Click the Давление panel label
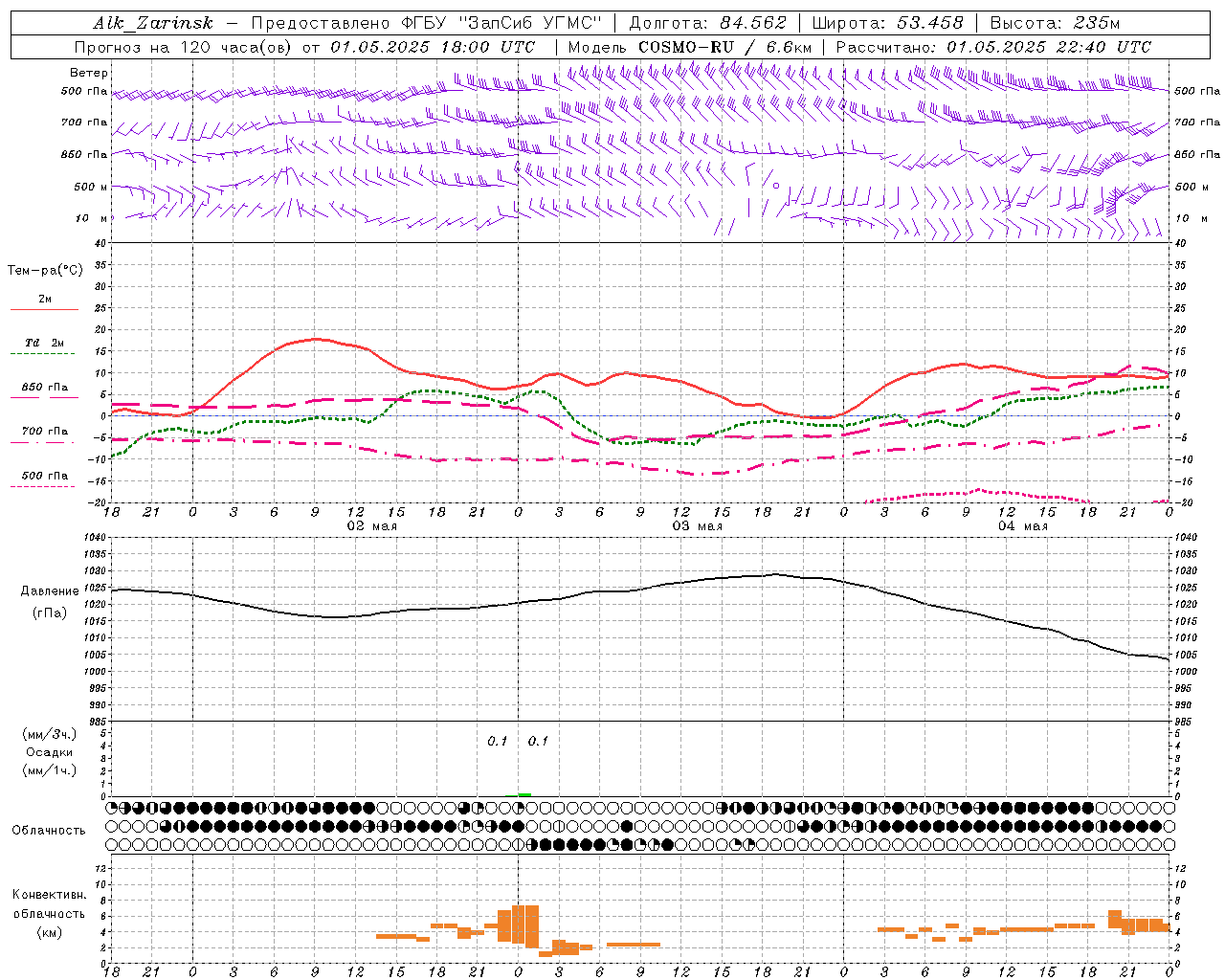The image size is (1225, 980). [x=50, y=591]
